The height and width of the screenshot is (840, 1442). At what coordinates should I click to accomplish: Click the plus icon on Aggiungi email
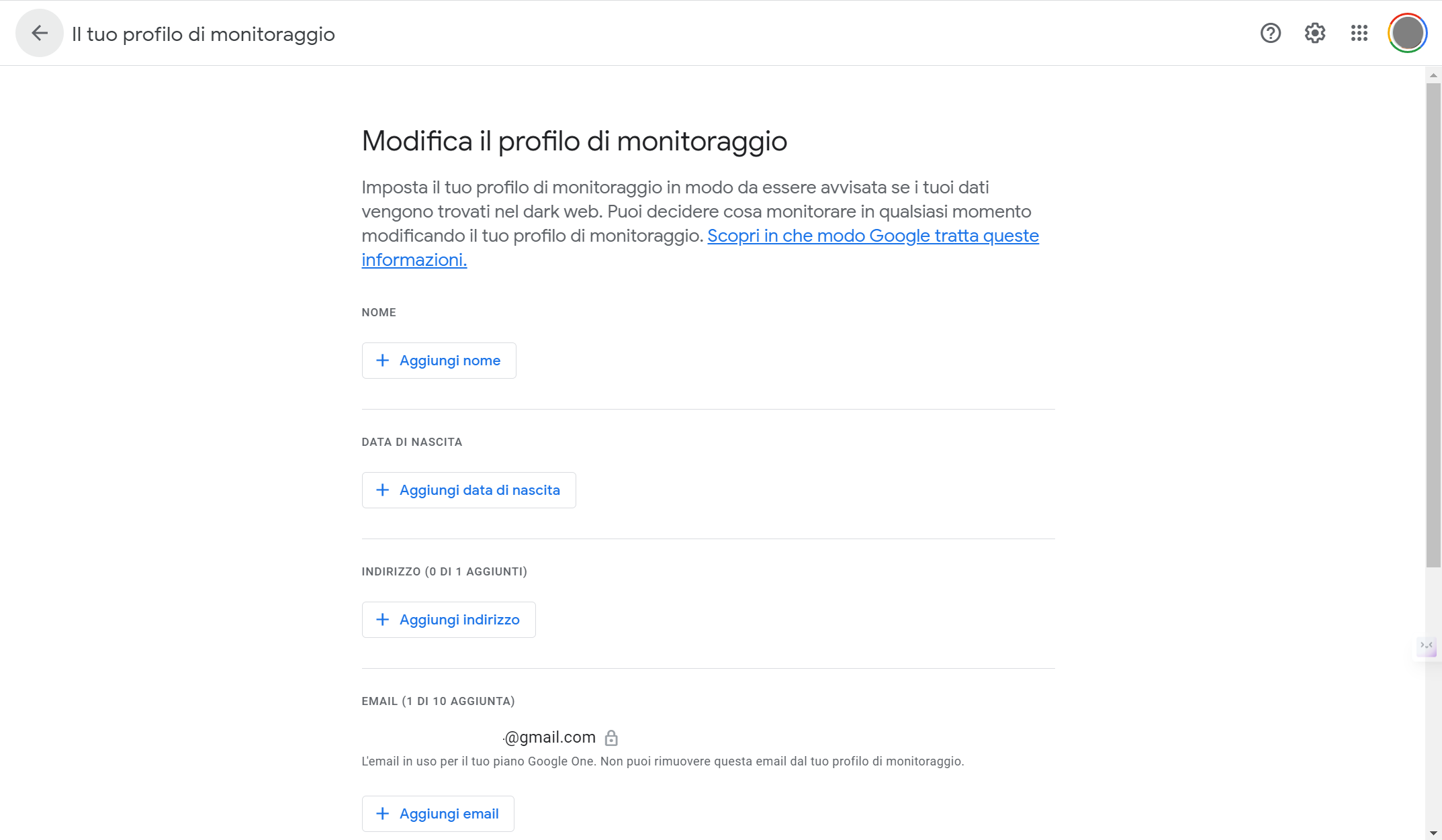coord(382,813)
